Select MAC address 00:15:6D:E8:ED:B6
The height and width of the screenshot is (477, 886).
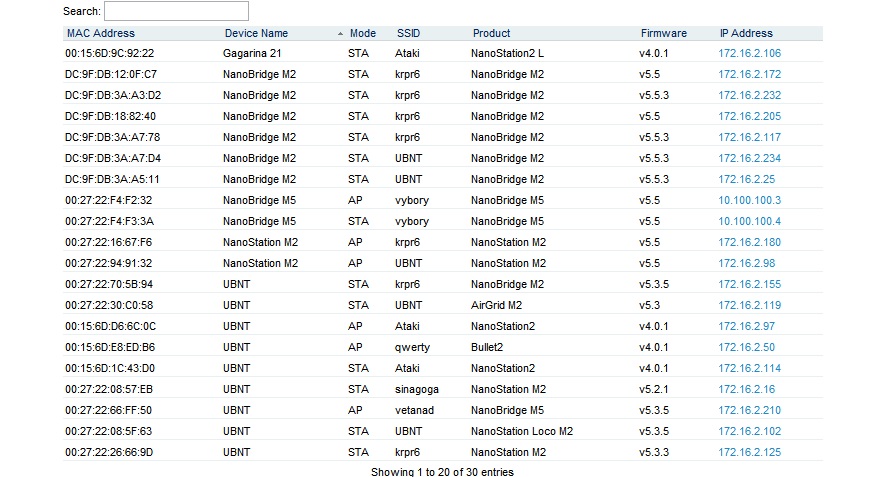(110, 347)
